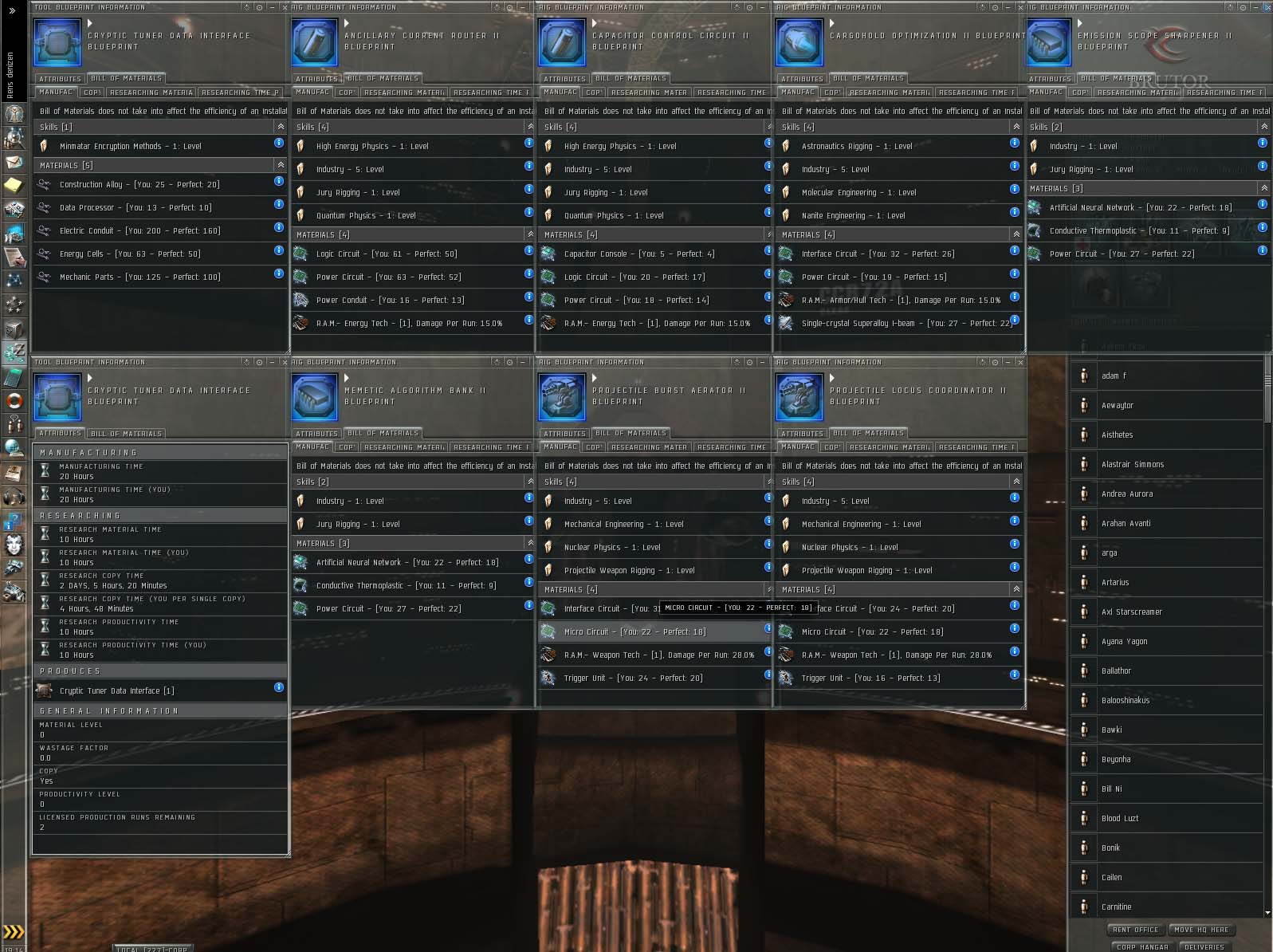Click pilot icon beside Blood Luzt
Viewport: 1273px width, 952px height.
(x=1084, y=818)
